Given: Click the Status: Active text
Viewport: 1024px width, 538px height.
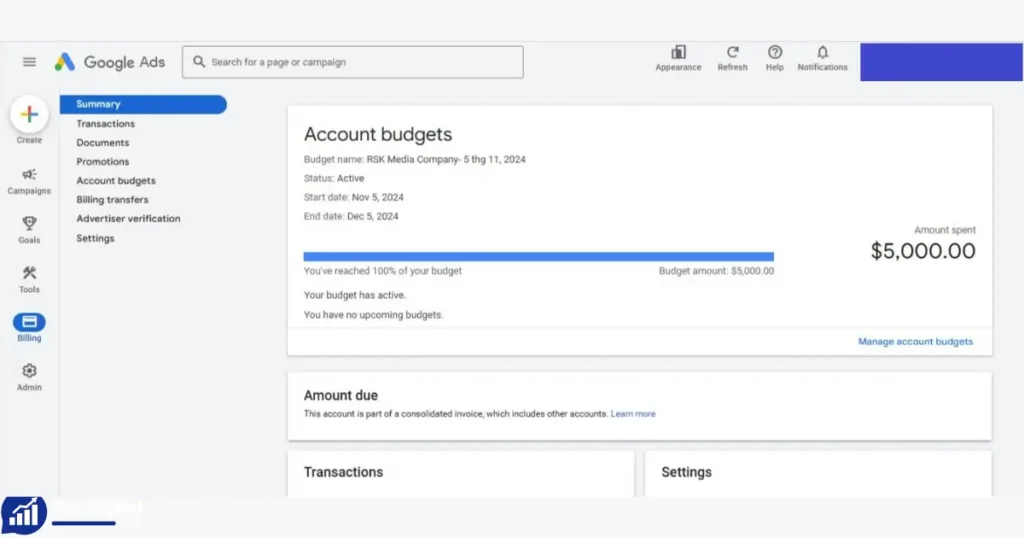Looking at the screenshot, I should click(334, 178).
